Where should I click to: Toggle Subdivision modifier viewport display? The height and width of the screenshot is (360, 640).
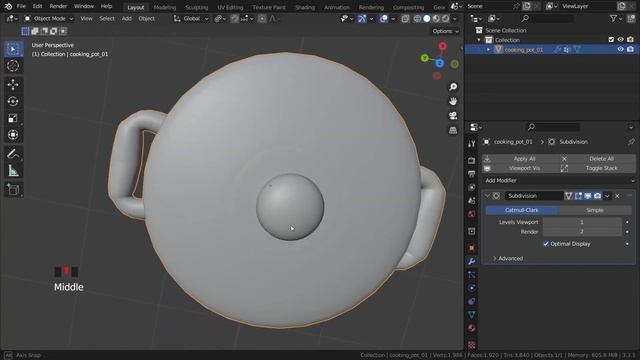(588, 196)
